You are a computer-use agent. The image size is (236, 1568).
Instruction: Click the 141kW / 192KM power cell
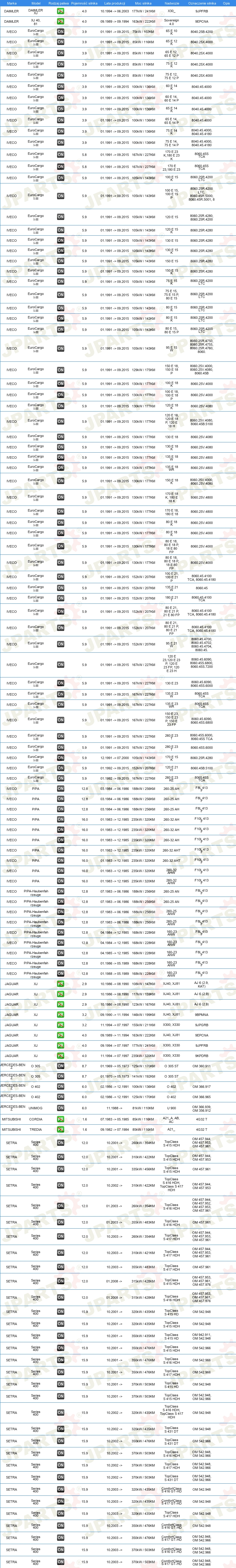pyautogui.click(x=143, y=1076)
